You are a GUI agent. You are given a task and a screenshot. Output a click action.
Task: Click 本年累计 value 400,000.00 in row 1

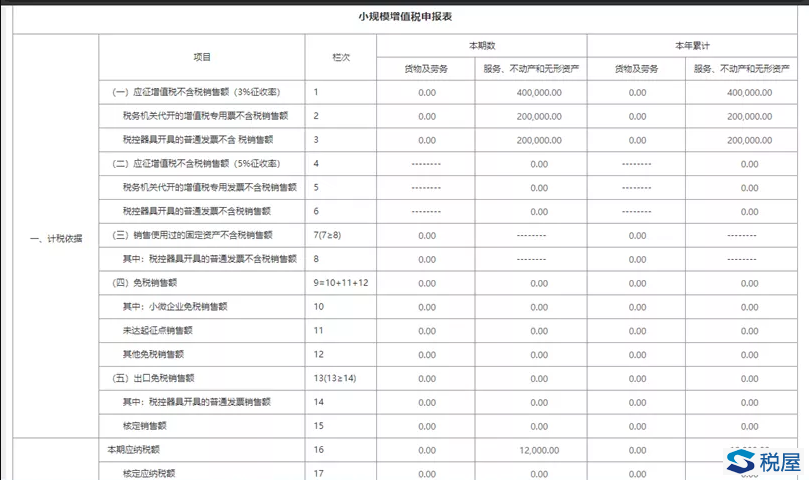[x=750, y=93]
